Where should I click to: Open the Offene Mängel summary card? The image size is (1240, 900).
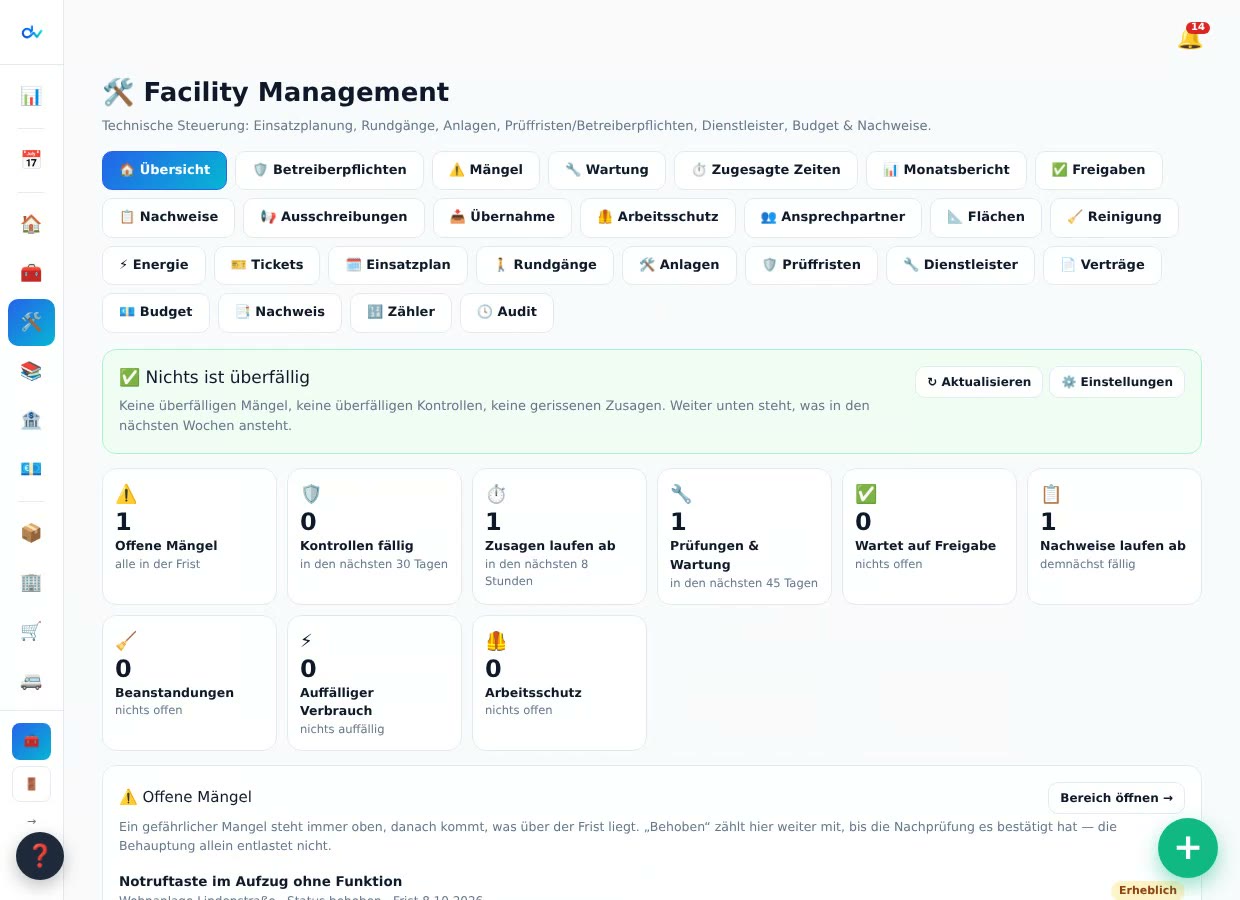point(189,536)
